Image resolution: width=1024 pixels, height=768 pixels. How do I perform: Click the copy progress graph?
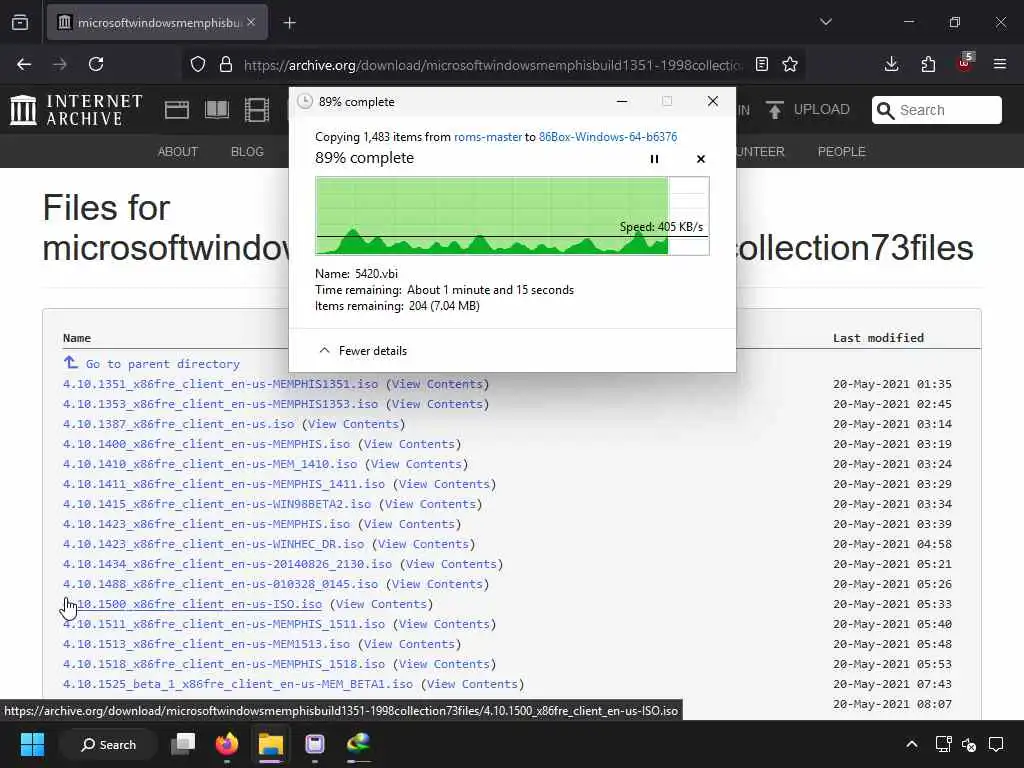[x=512, y=216]
